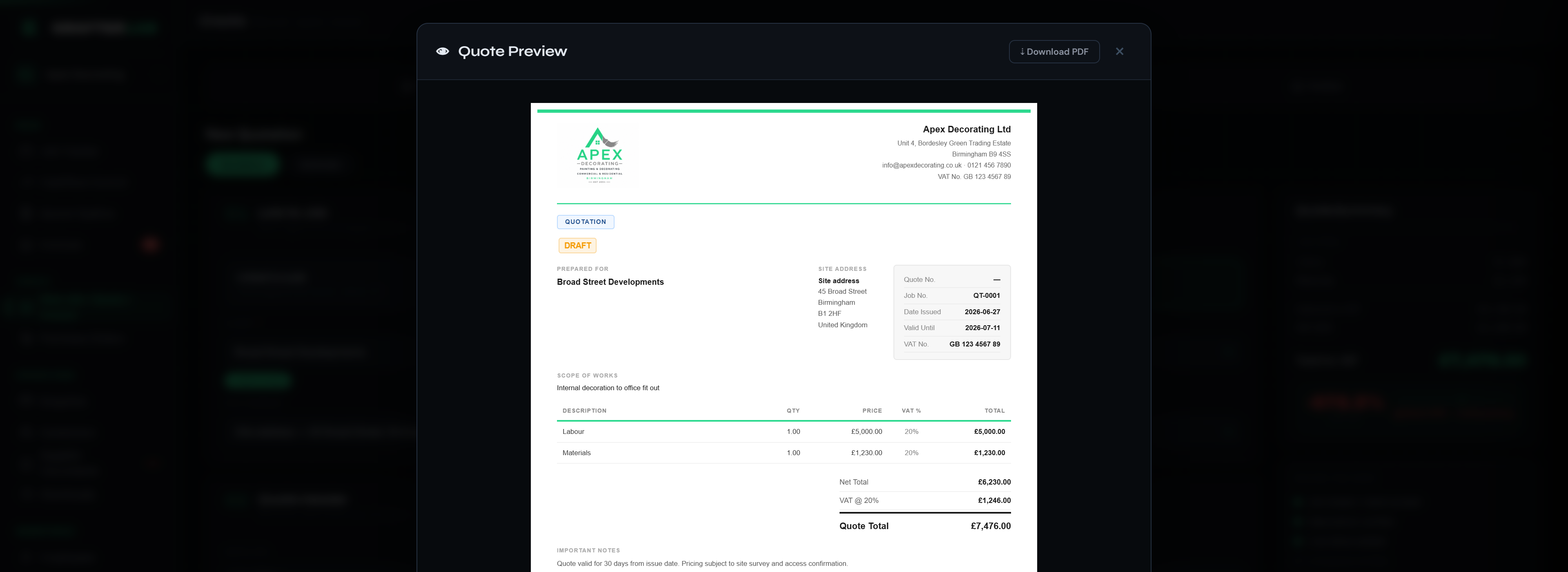Click the United Kingdom address line
Image resolution: width=1568 pixels, height=572 pixels.
pos(842,325)
